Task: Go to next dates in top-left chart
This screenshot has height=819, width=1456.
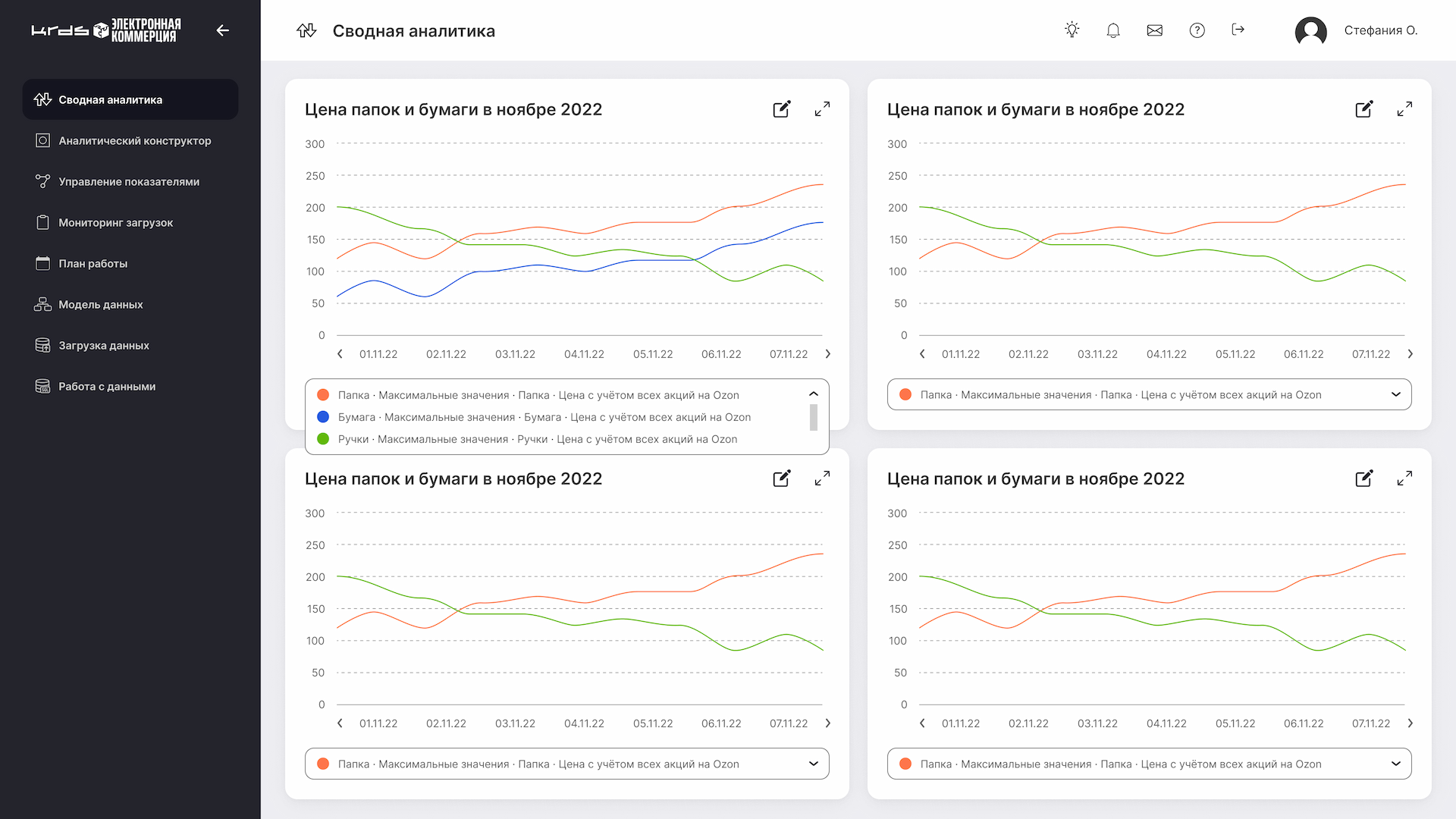Action: (827, 354)
